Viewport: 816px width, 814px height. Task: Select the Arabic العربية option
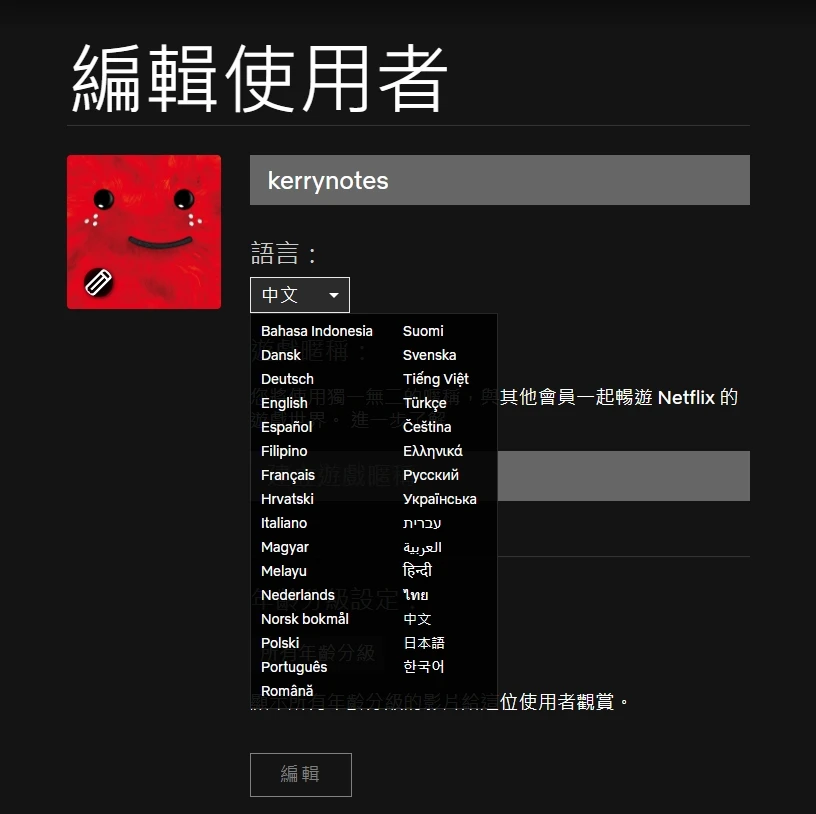[x=422, y=547]
